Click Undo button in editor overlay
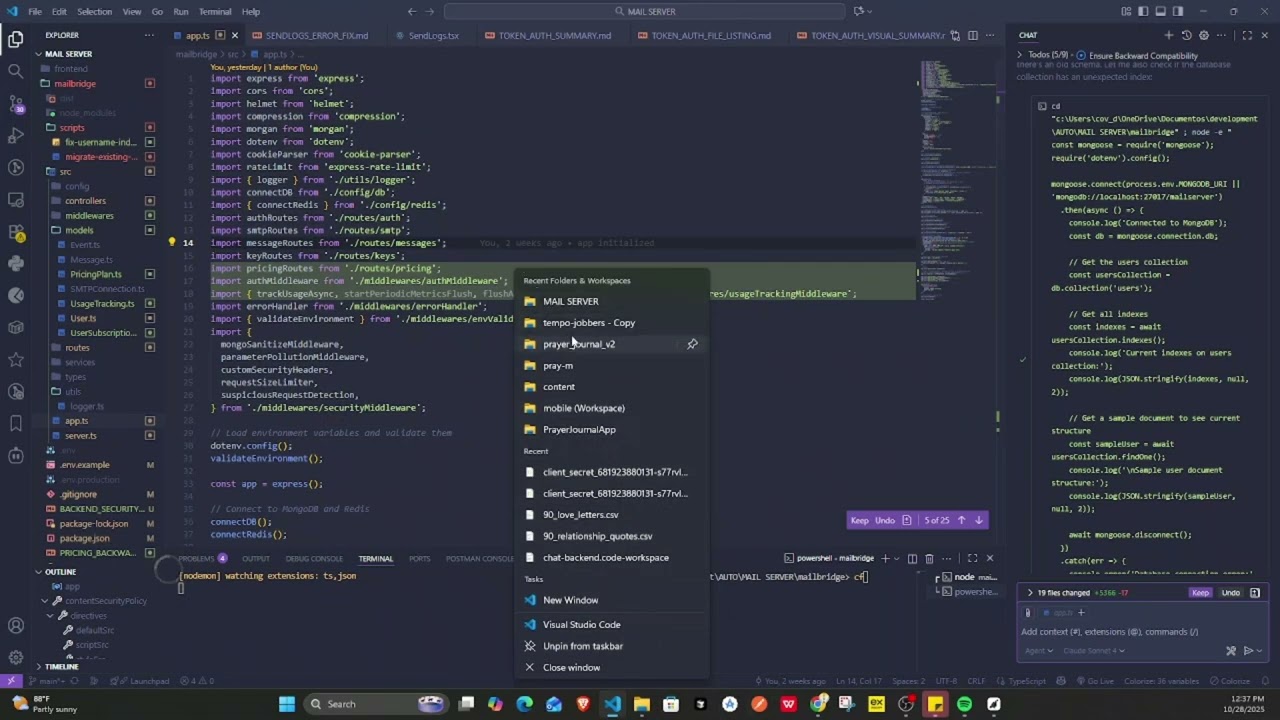Screen dimensions: 1280x720 (x=885, y=520)
